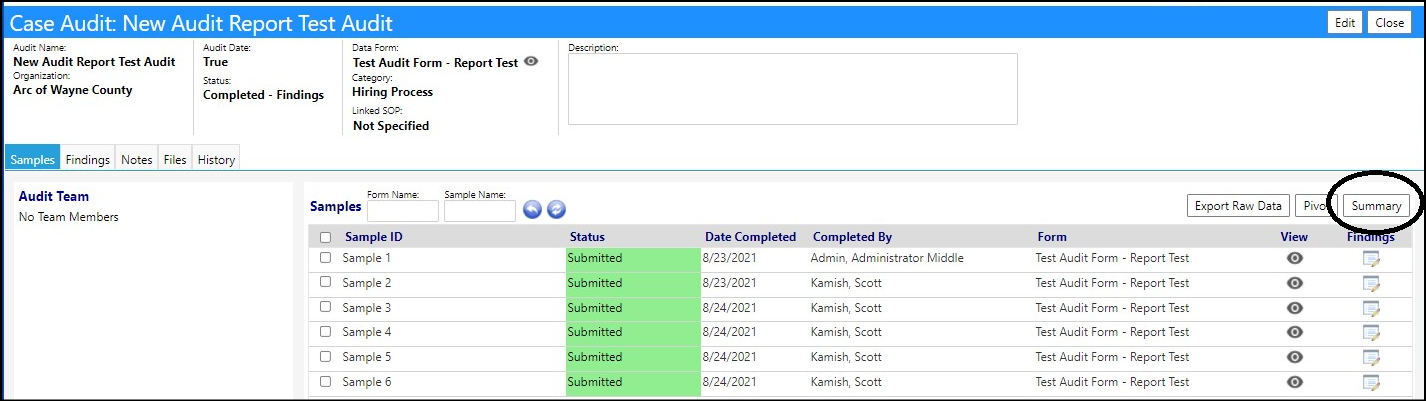This screenshot has width=1426, height=401.
Task: Click Submitted status of Sample 4
Action: pos(633,332)
